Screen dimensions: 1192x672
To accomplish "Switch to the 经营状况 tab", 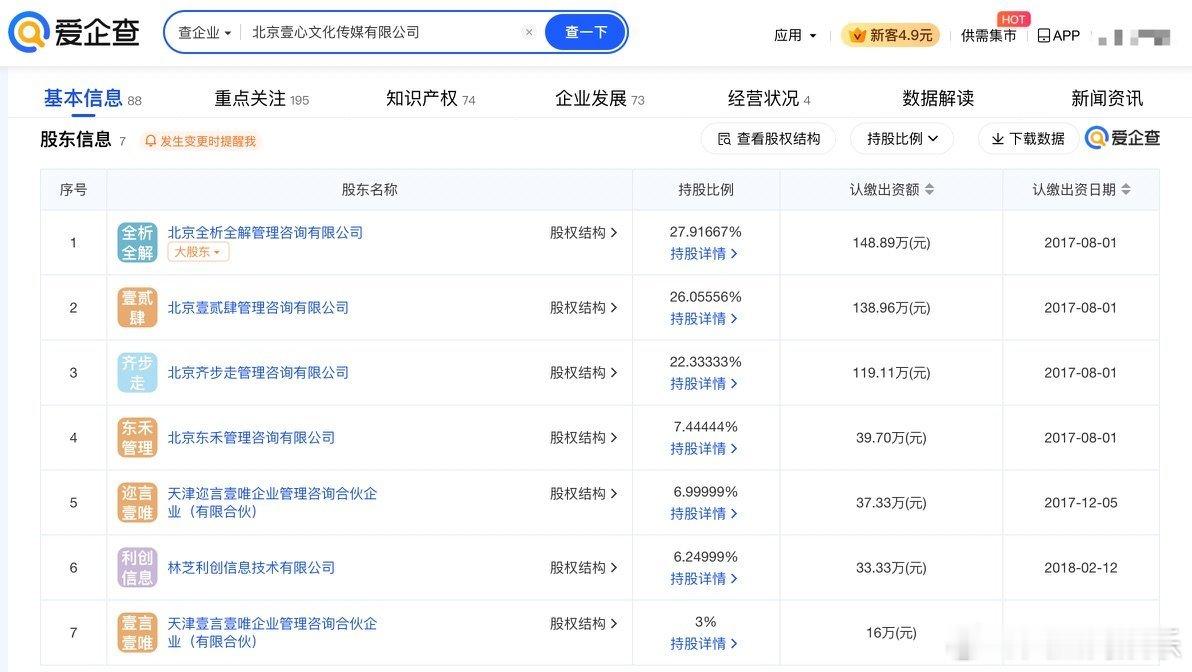I will [769, 98].
